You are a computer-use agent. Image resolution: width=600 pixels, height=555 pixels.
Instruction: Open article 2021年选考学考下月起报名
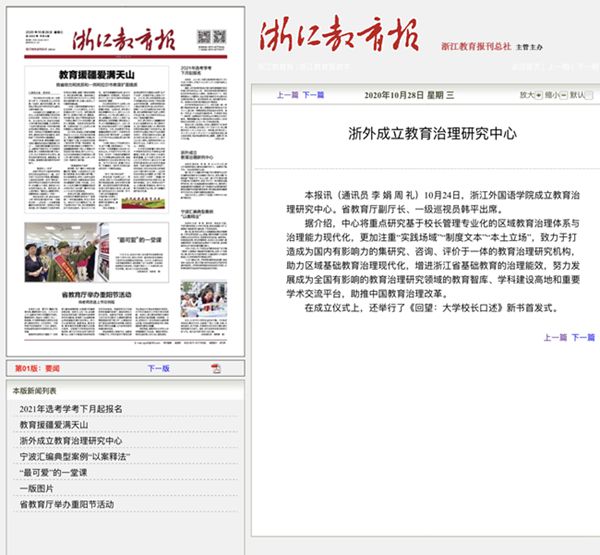[71, 409]
